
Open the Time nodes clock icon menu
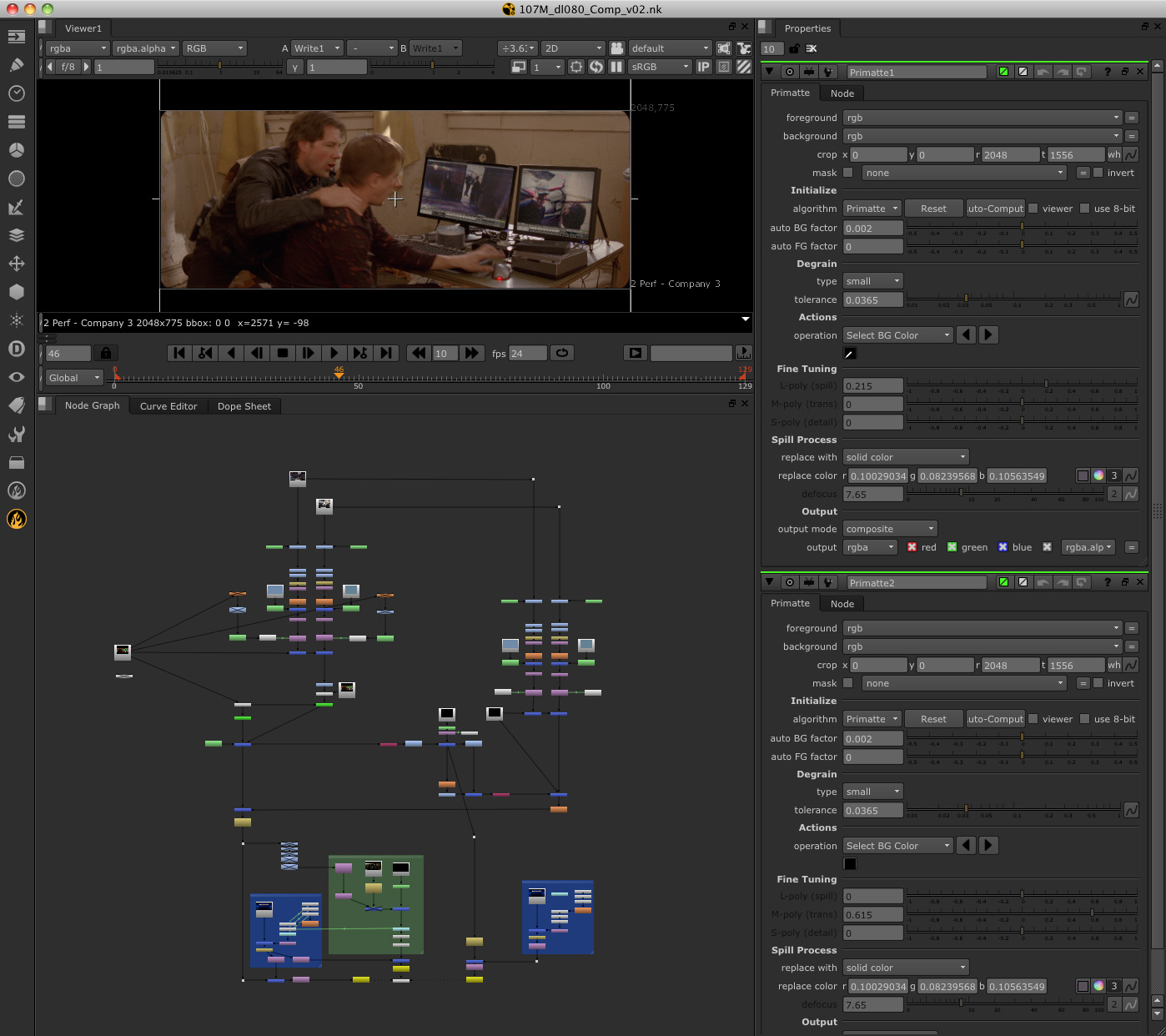17,93
